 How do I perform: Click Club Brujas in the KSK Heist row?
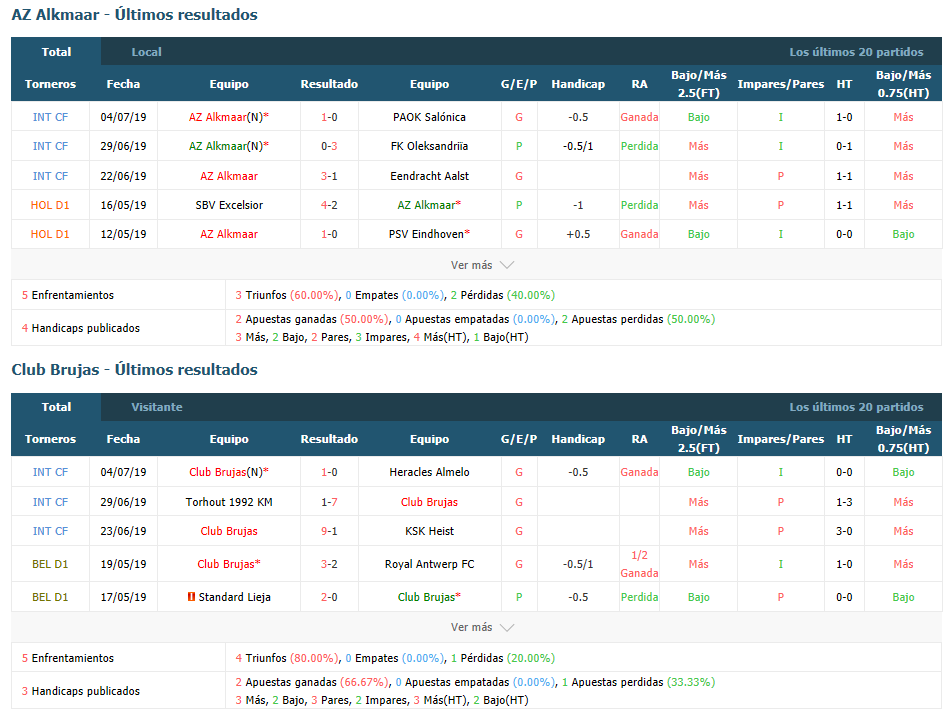pyautogui.click(x=229, y=531)
